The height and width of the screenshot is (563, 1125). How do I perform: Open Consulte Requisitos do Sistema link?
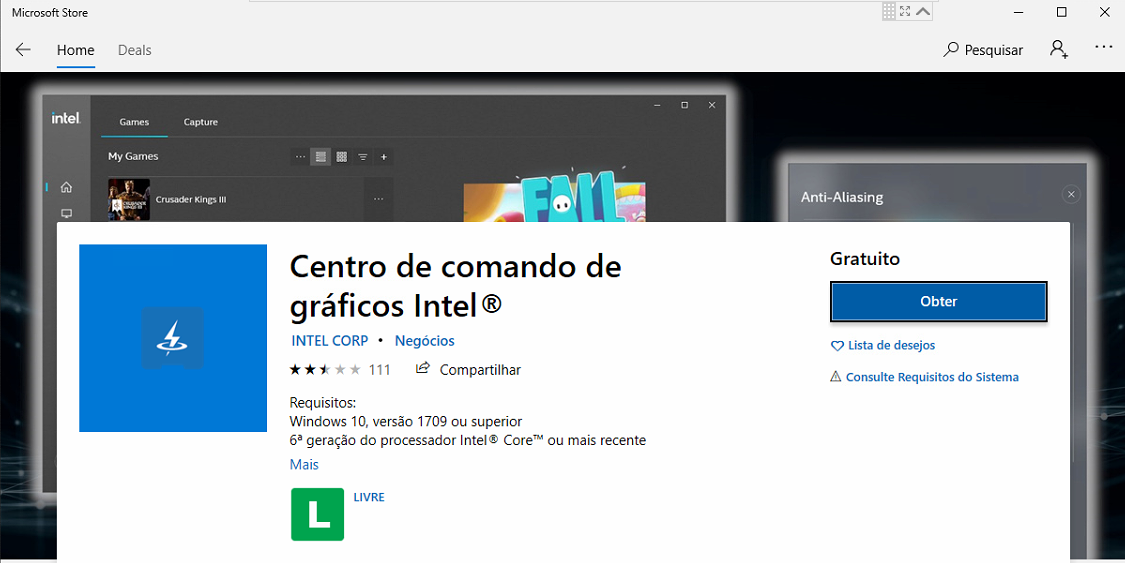coord(924,377)
